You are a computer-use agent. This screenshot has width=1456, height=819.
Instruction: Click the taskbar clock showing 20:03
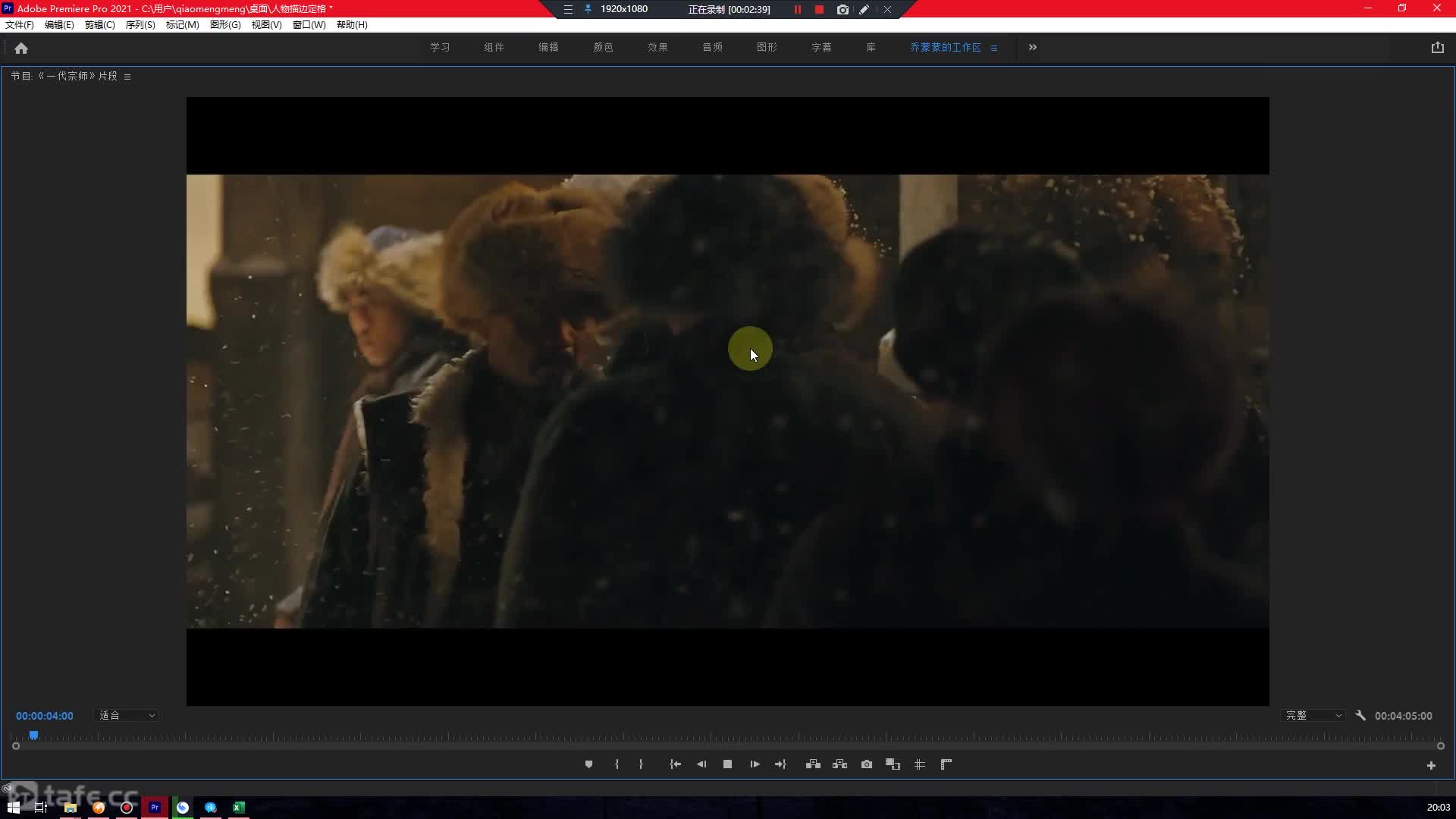(1439, 808)
